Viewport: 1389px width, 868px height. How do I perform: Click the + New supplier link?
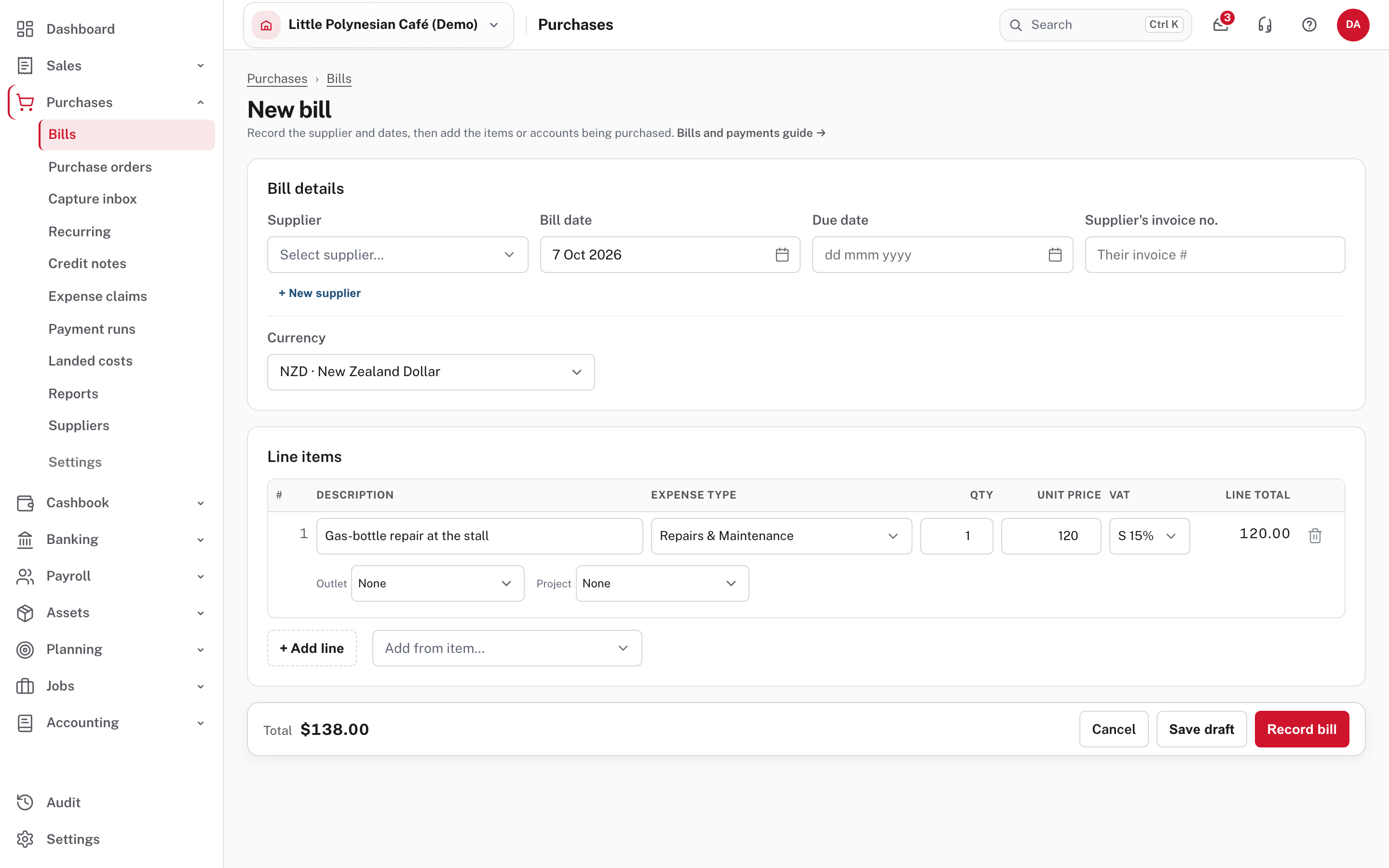320,293
